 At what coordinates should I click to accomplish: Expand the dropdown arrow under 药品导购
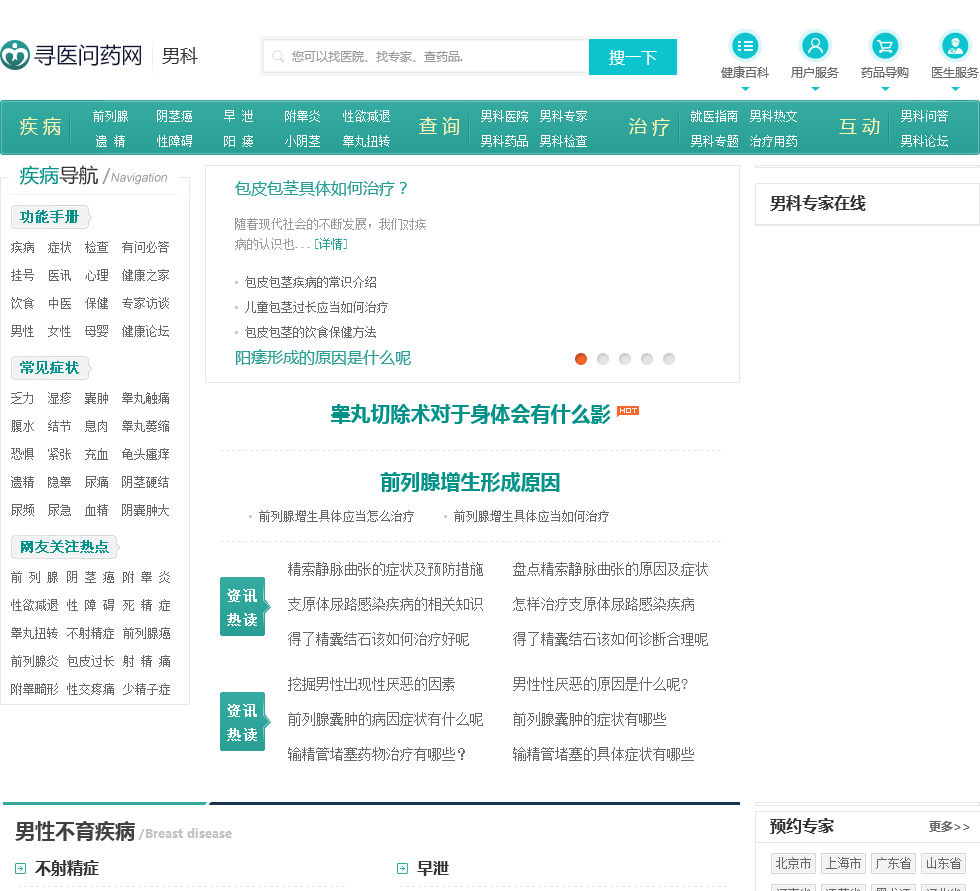pos(885,89)
